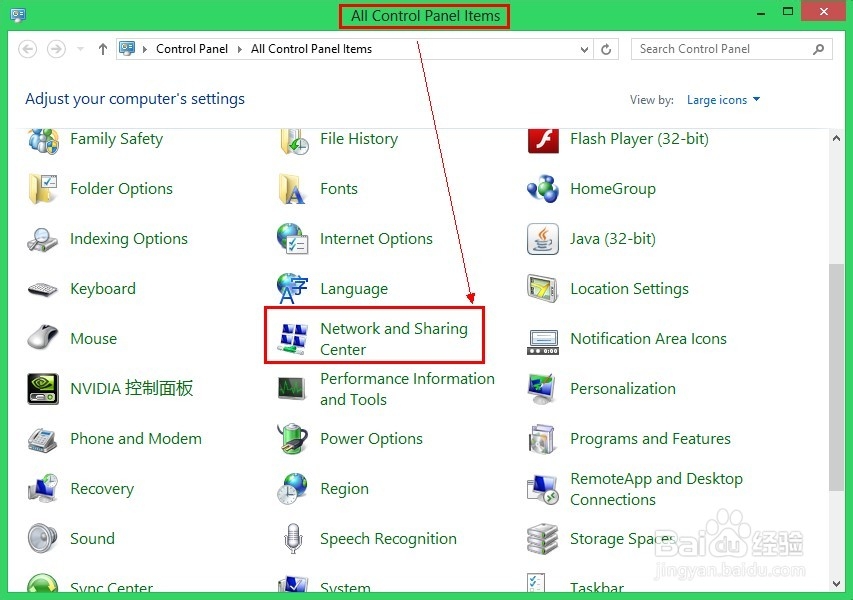Click the Speech Recognition link text
Image resolution: width=853 pixels, height=600 pixels.
click(388, 539)
